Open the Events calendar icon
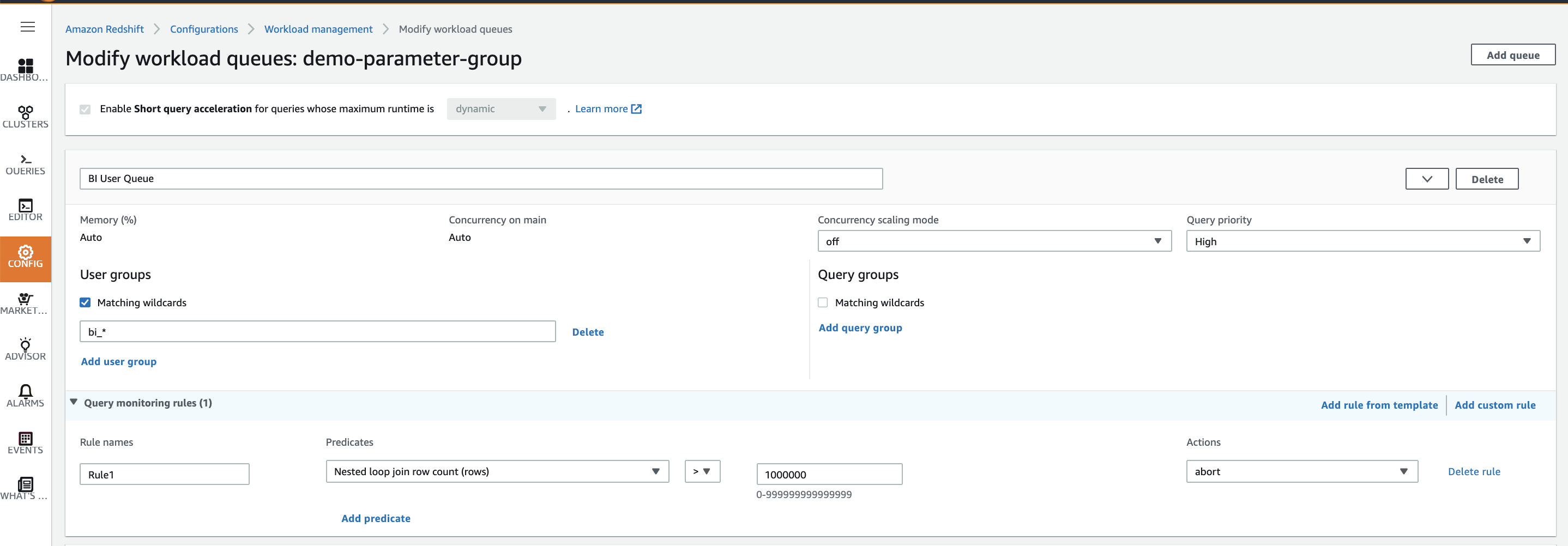The image size is (1568, 546). click(26, 438)
